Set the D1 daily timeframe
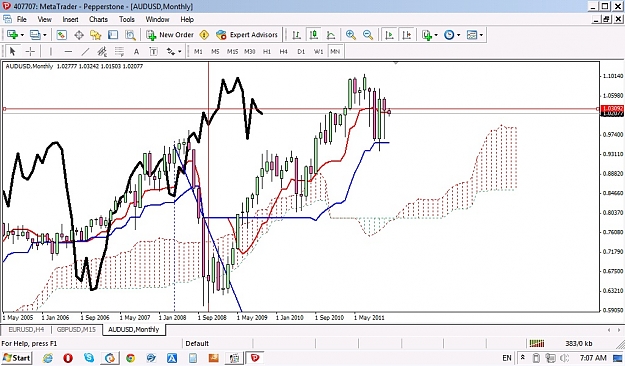 tap(301, 51)
